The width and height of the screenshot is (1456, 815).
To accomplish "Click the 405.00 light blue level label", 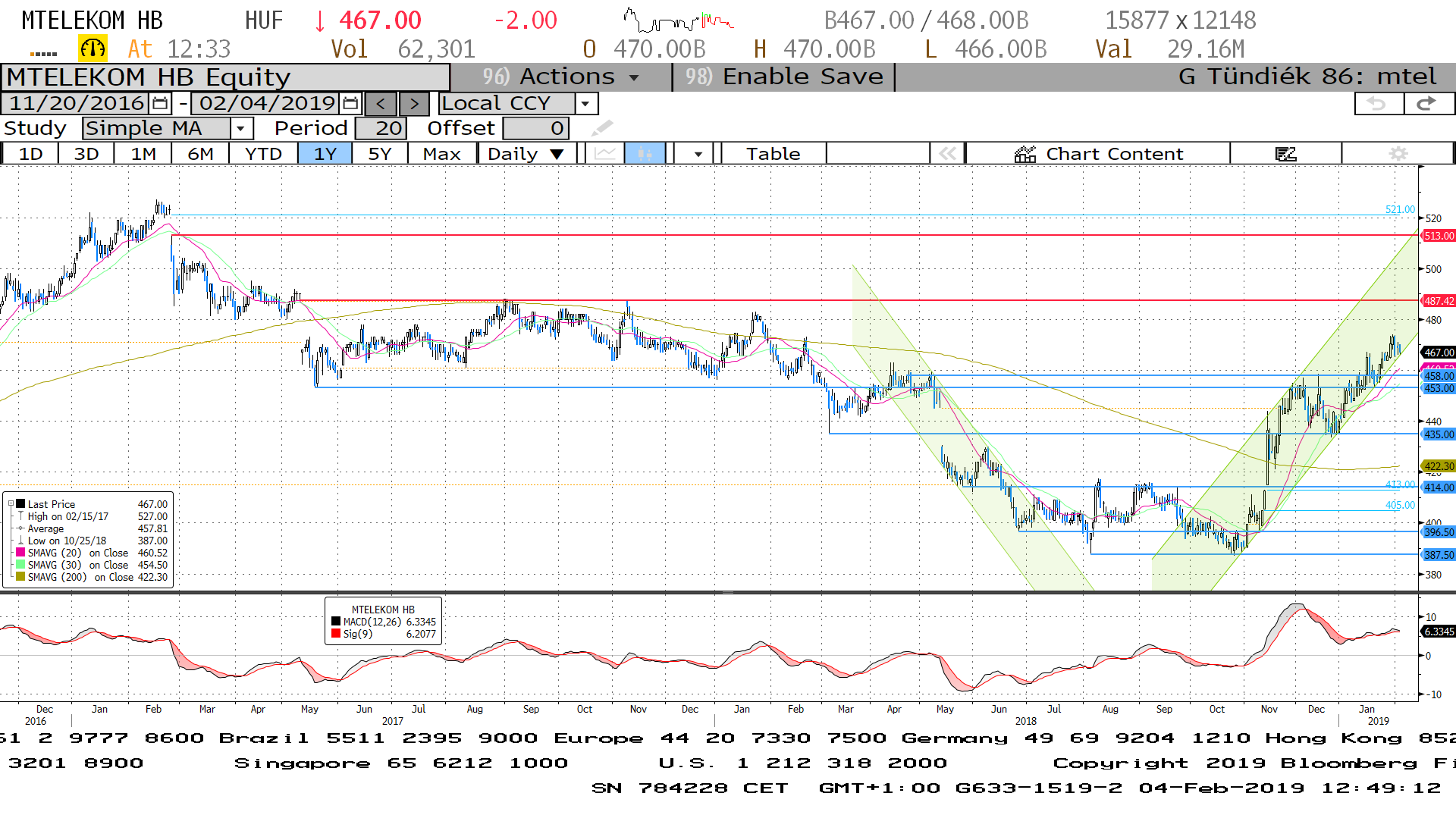I will pos(1400,505).
